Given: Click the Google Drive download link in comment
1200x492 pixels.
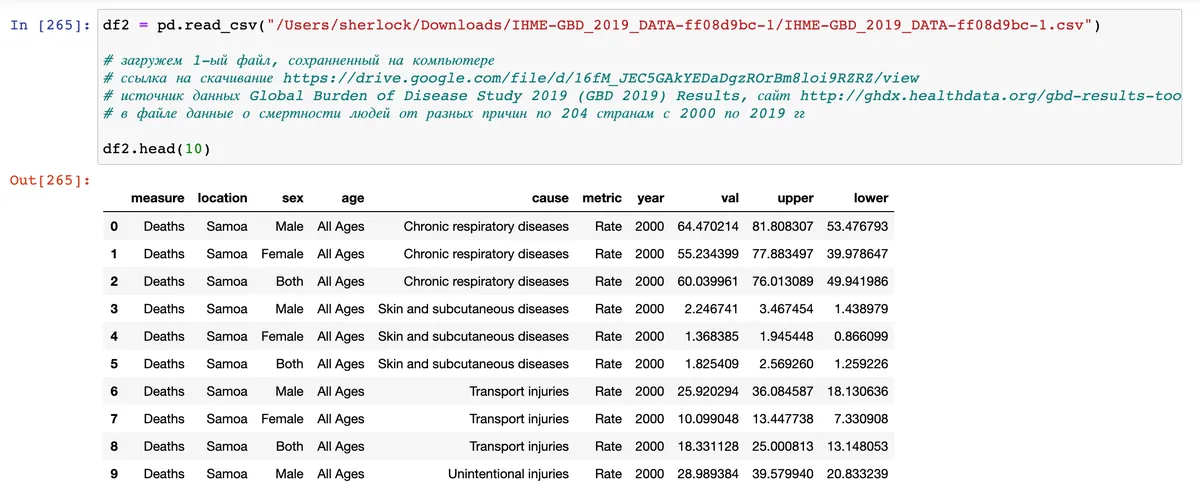Looking at the screenshot, I should click(x=600, y=78).
